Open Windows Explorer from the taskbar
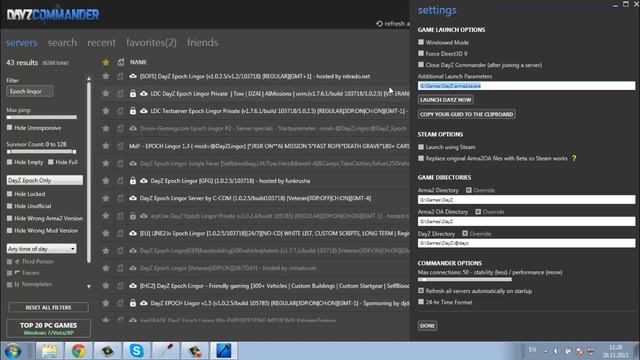640x360 pixels. (x=49, y=351)
